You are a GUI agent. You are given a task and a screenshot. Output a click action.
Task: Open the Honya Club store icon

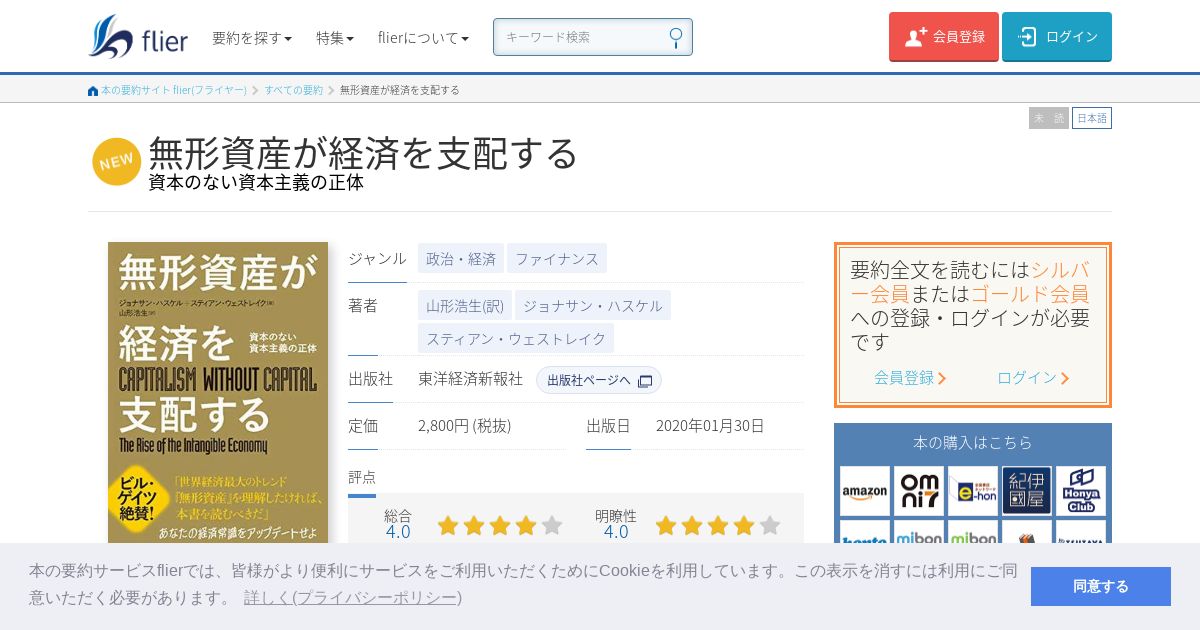tap(1081, 491)
